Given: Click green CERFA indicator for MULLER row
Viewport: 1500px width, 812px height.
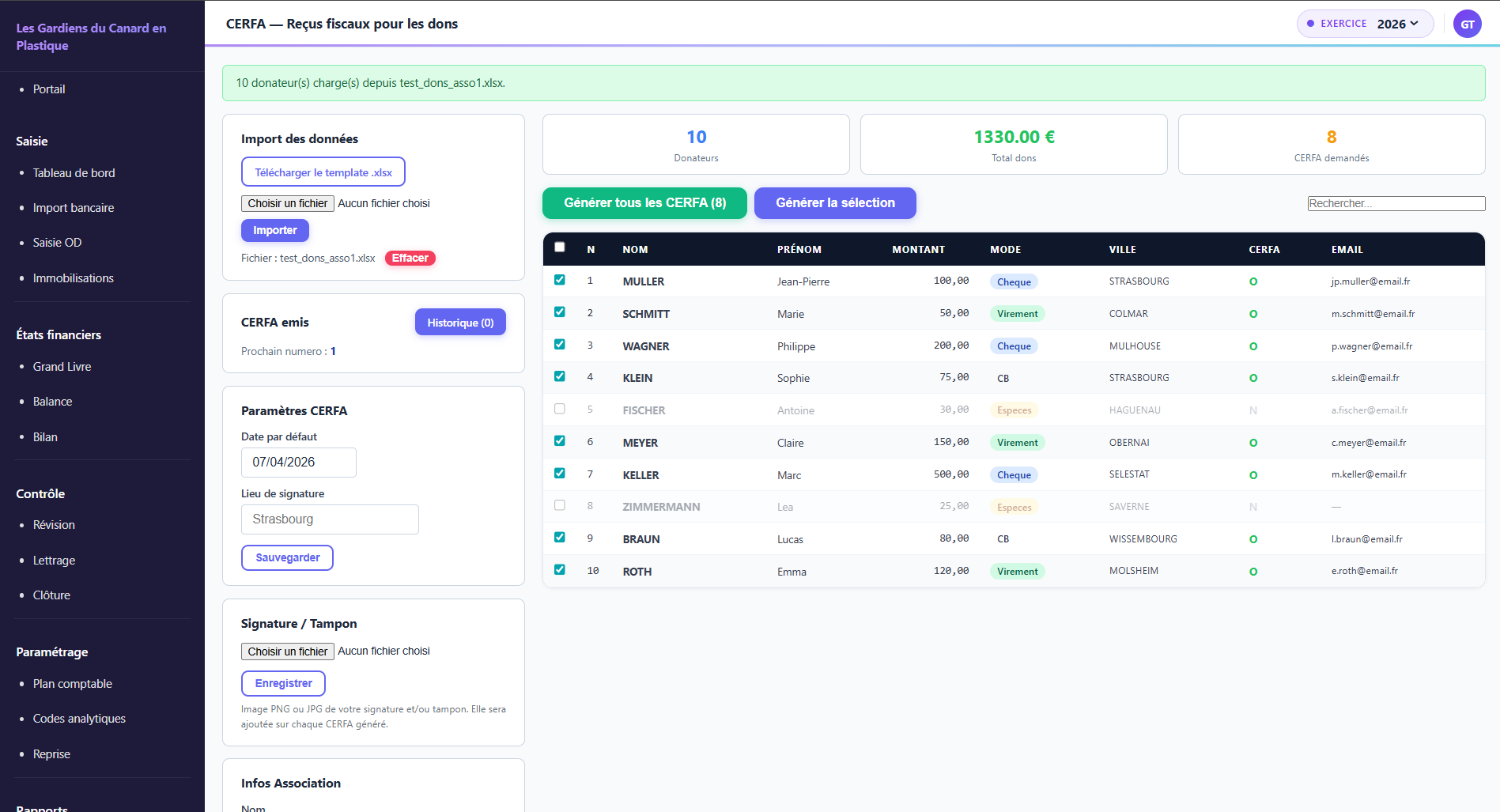Looking at the screenshot, I should click(x=1253, y=281).
